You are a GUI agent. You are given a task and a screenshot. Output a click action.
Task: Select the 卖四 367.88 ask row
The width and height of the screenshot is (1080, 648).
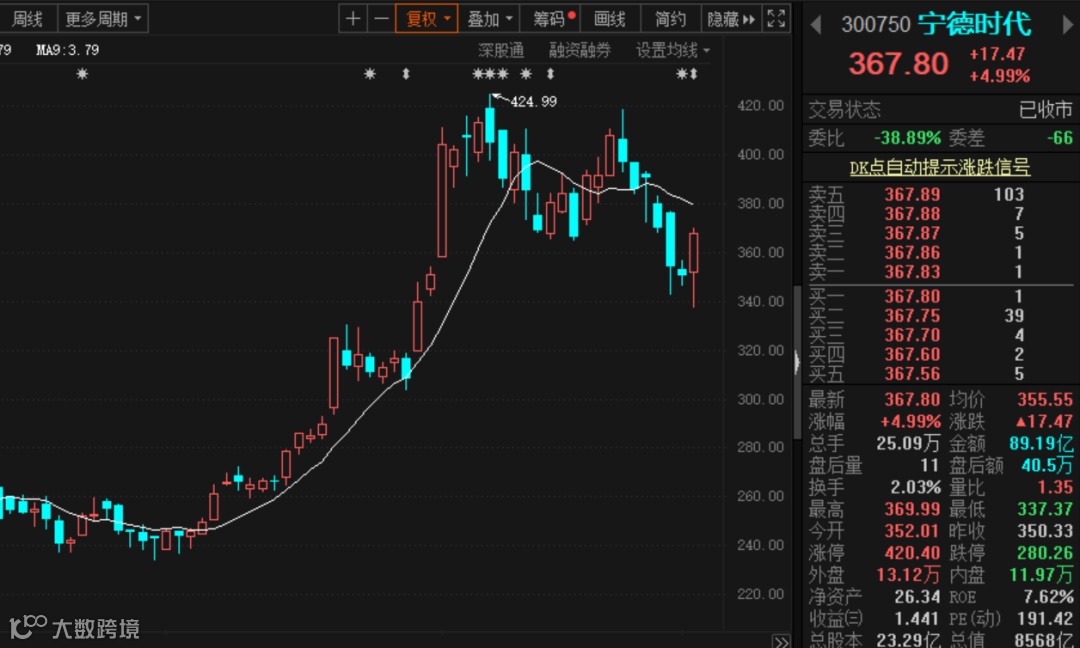coord(940,214)
